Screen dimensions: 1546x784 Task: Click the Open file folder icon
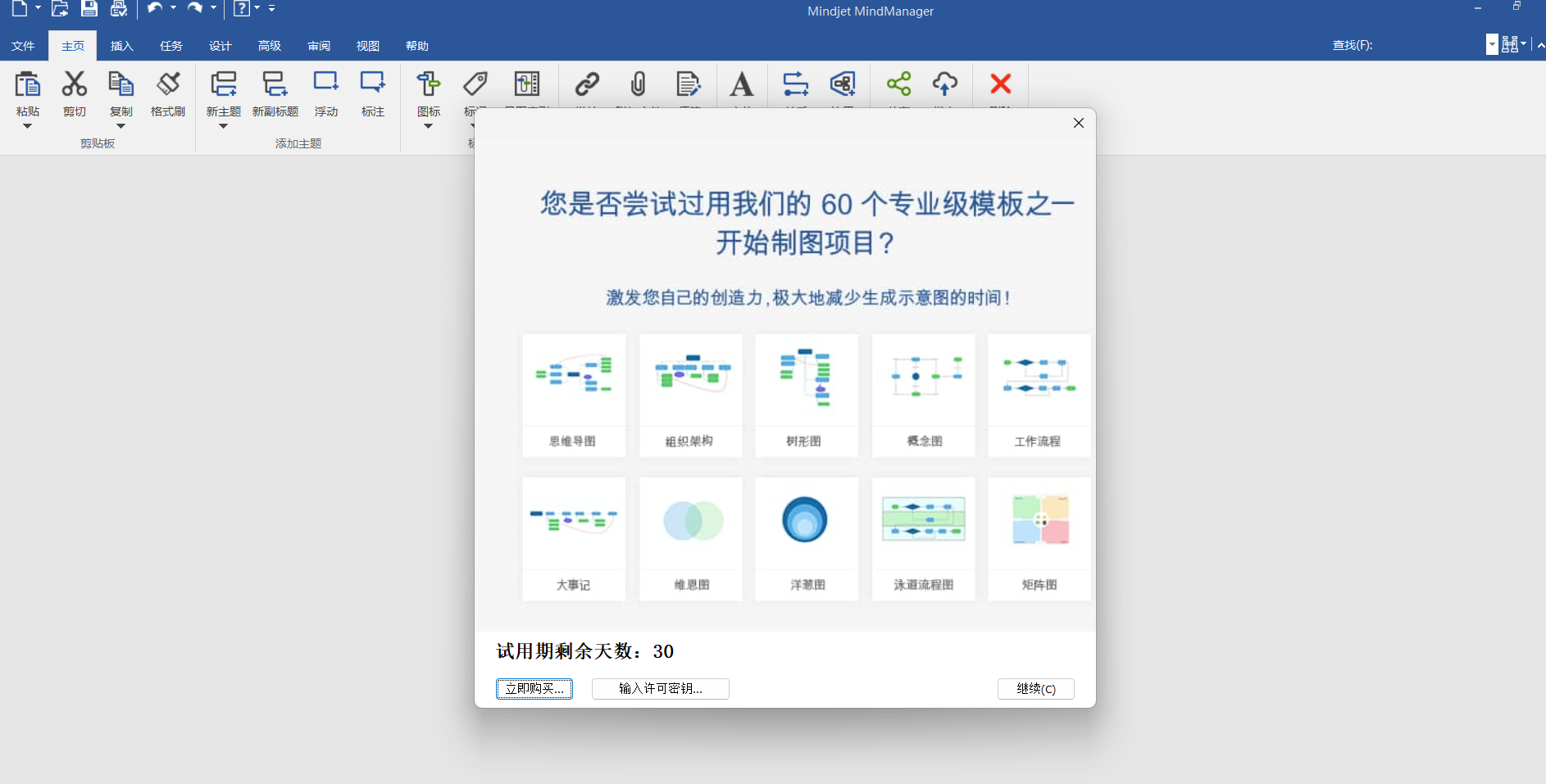(x=59, y=9)
